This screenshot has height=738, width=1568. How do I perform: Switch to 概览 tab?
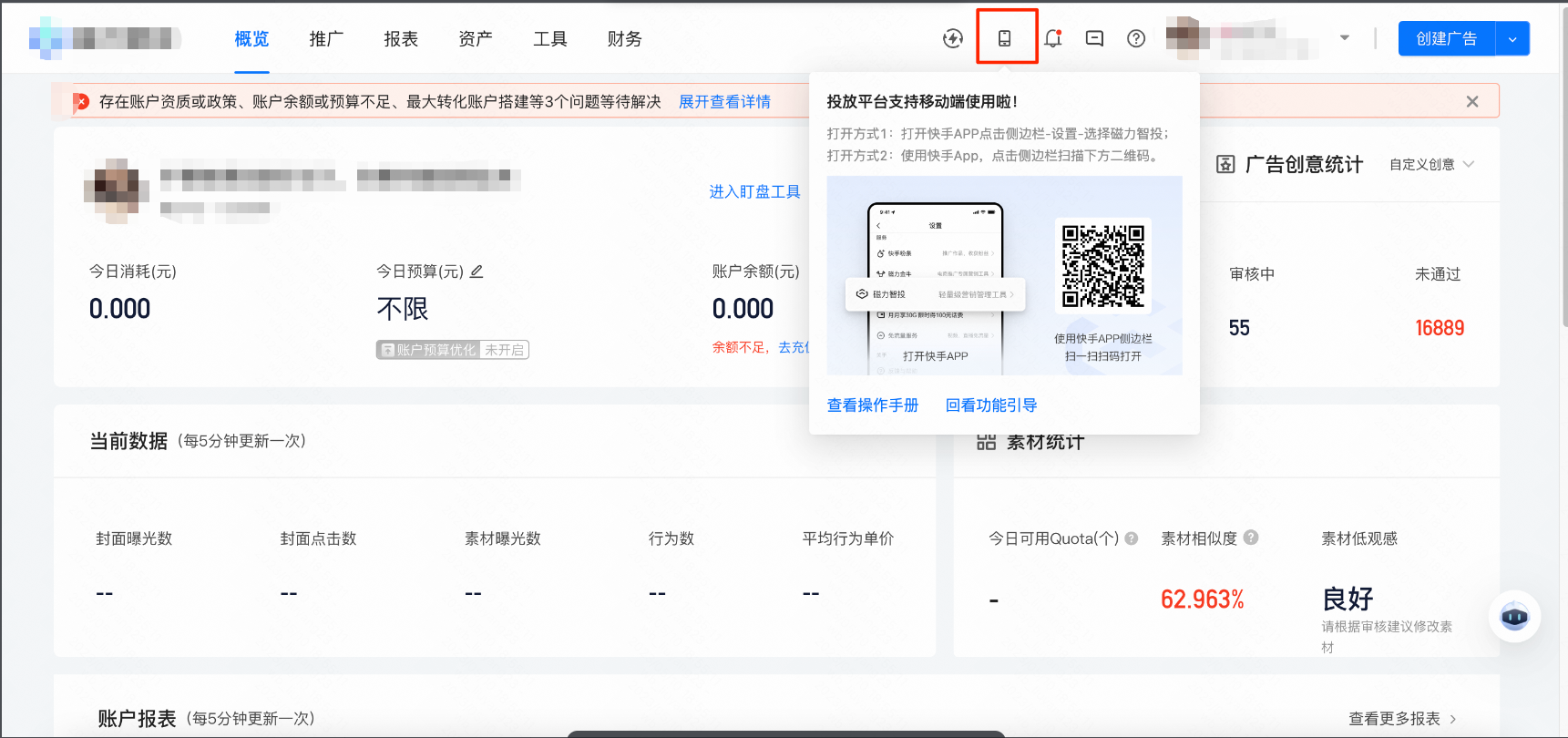click(251, 38)
